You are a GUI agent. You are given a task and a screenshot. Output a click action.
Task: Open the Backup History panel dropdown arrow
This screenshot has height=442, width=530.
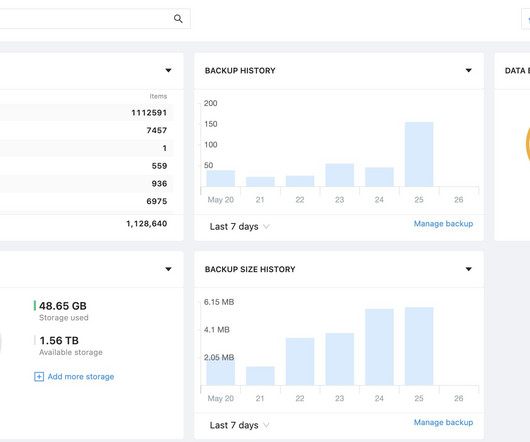468,70
